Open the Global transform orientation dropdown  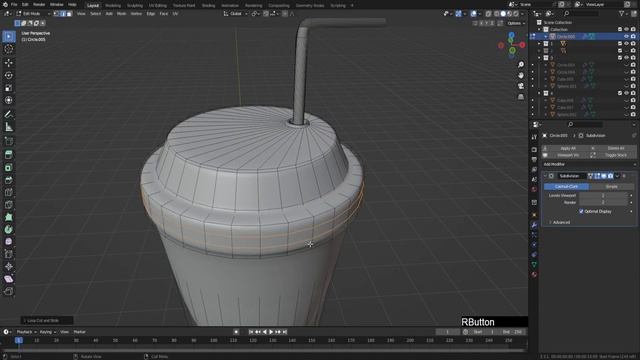pyautogui.click(x=235, y=13)
